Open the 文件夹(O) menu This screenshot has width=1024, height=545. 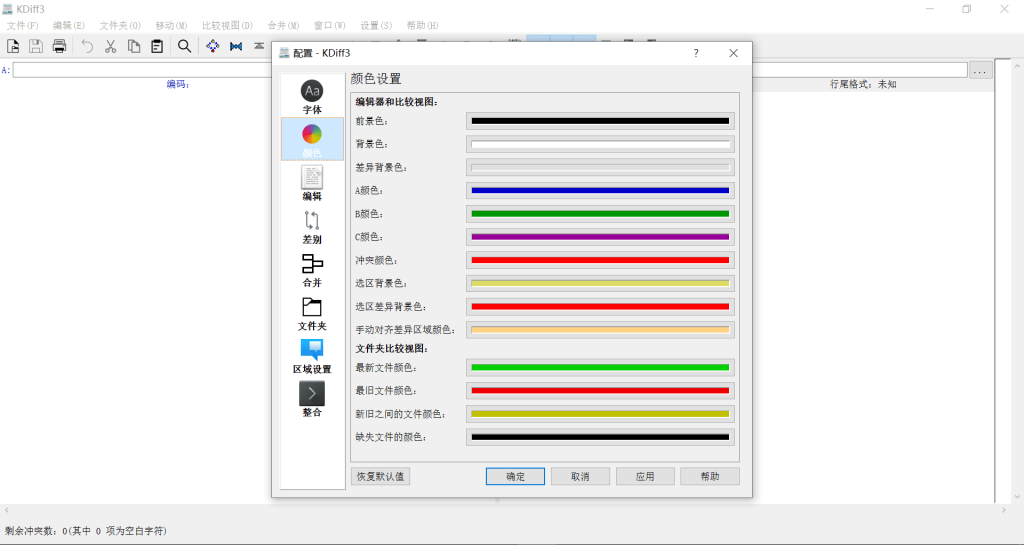(x=120, y=25)
